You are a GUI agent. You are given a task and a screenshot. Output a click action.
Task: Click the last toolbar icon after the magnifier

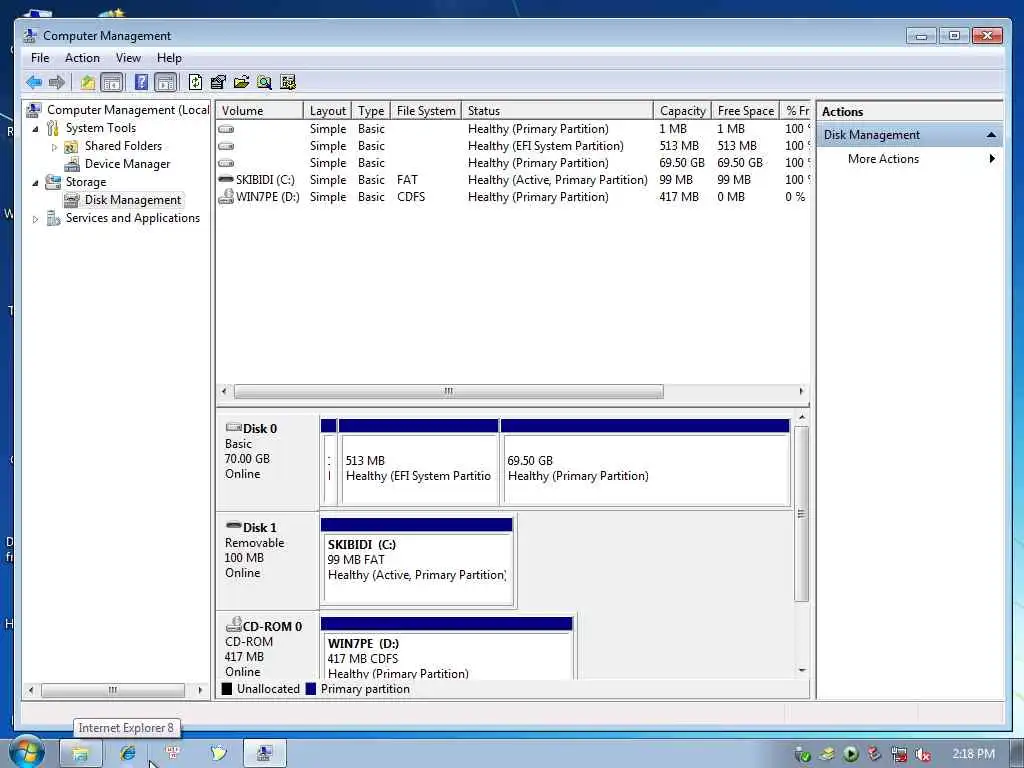[287, 82]
